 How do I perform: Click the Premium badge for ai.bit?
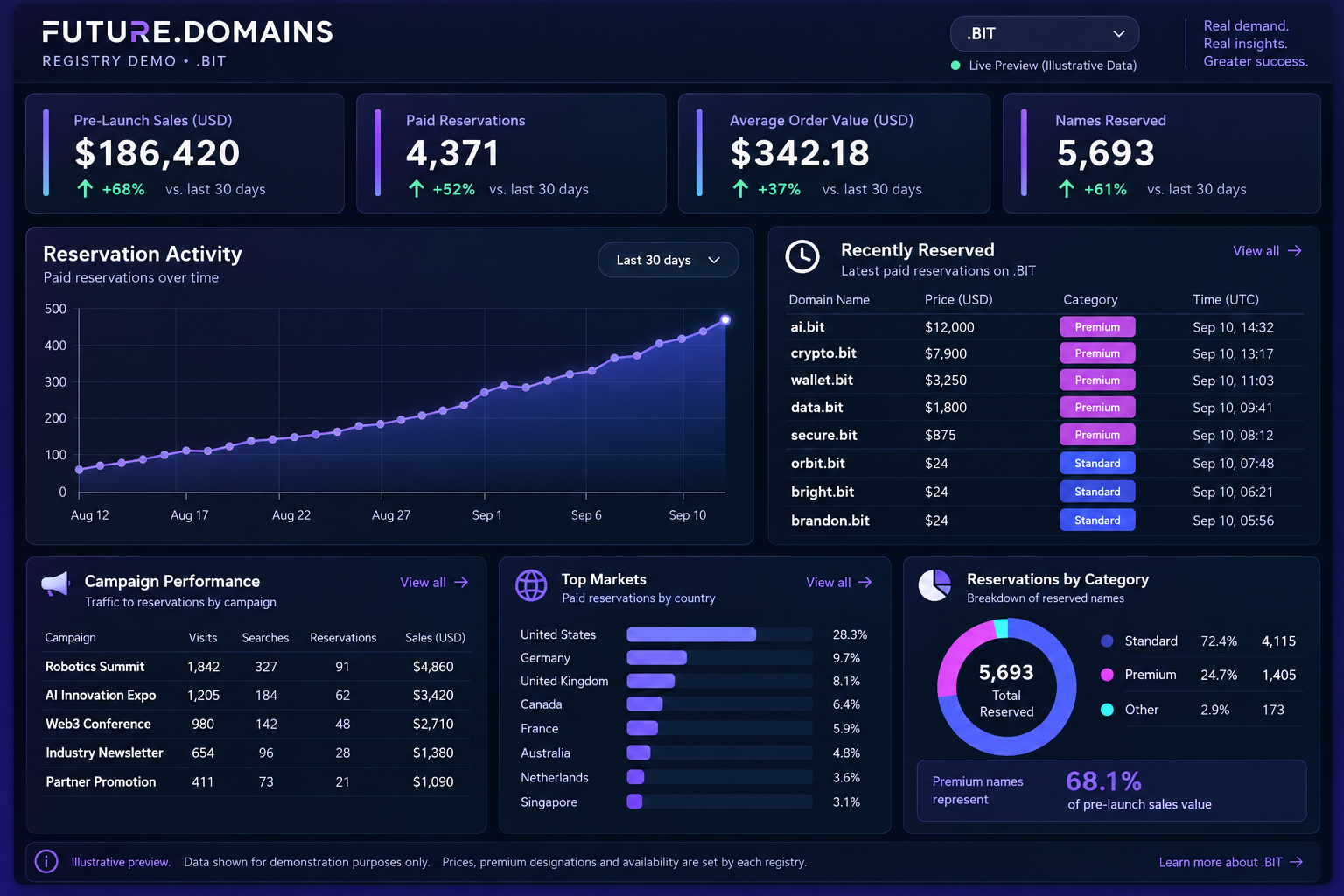point(1097,327)
